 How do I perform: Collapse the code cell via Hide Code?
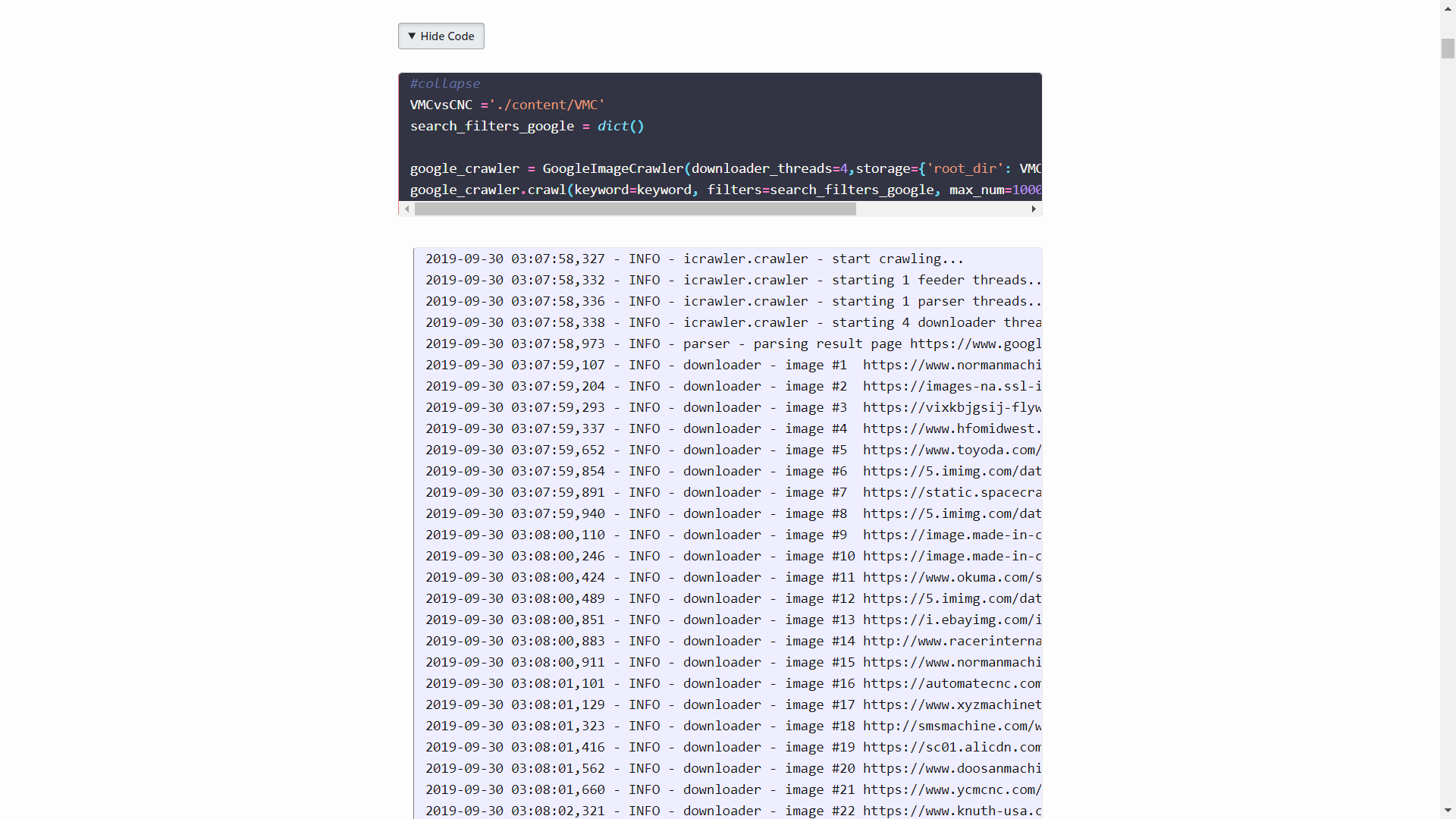pyautogui.click(x=441, y=36)
